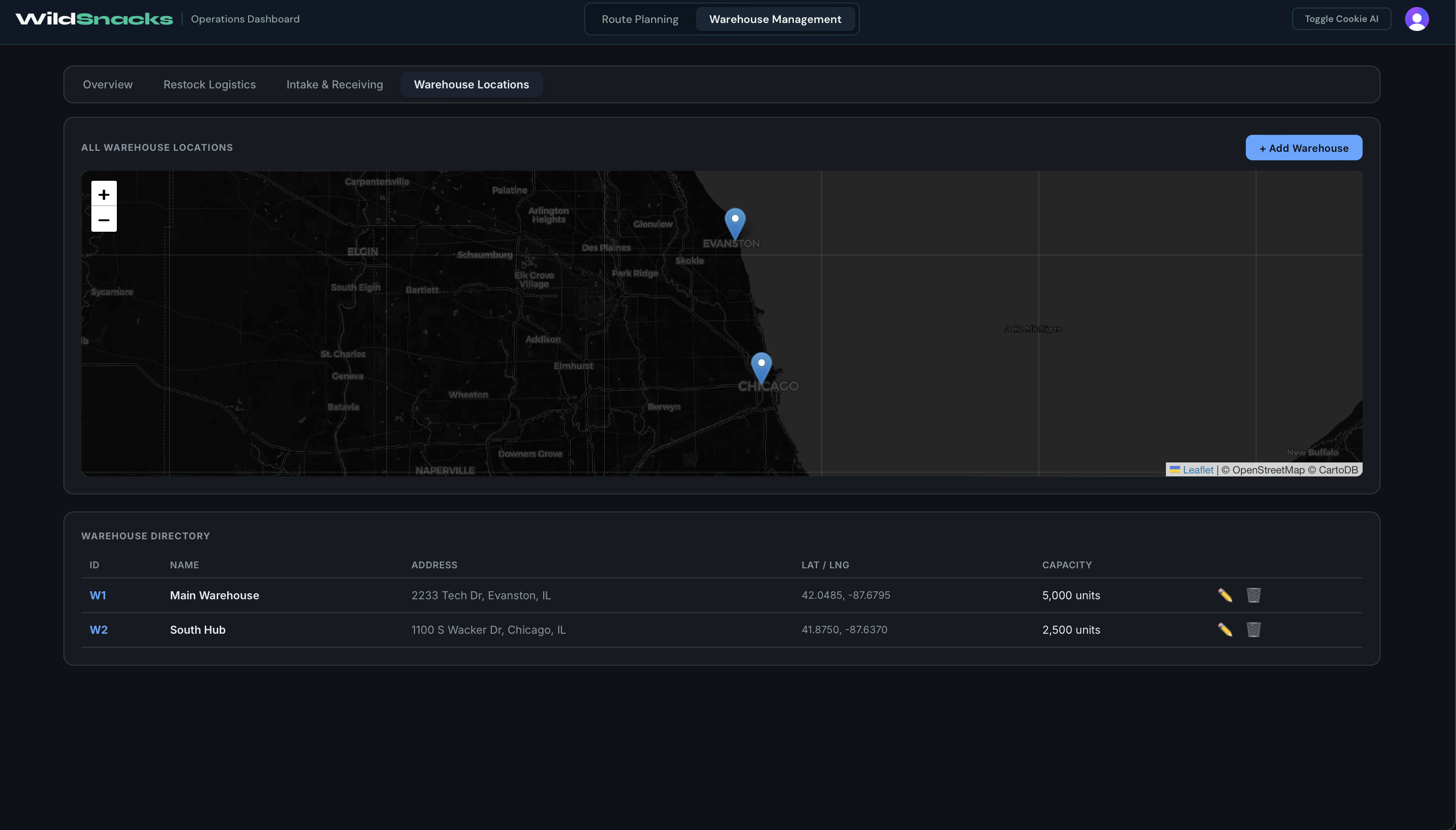Open the Intake & Receiving tab
This screenshot has height=830, width=1456.
pyautogui.click(x=335, y=84)
